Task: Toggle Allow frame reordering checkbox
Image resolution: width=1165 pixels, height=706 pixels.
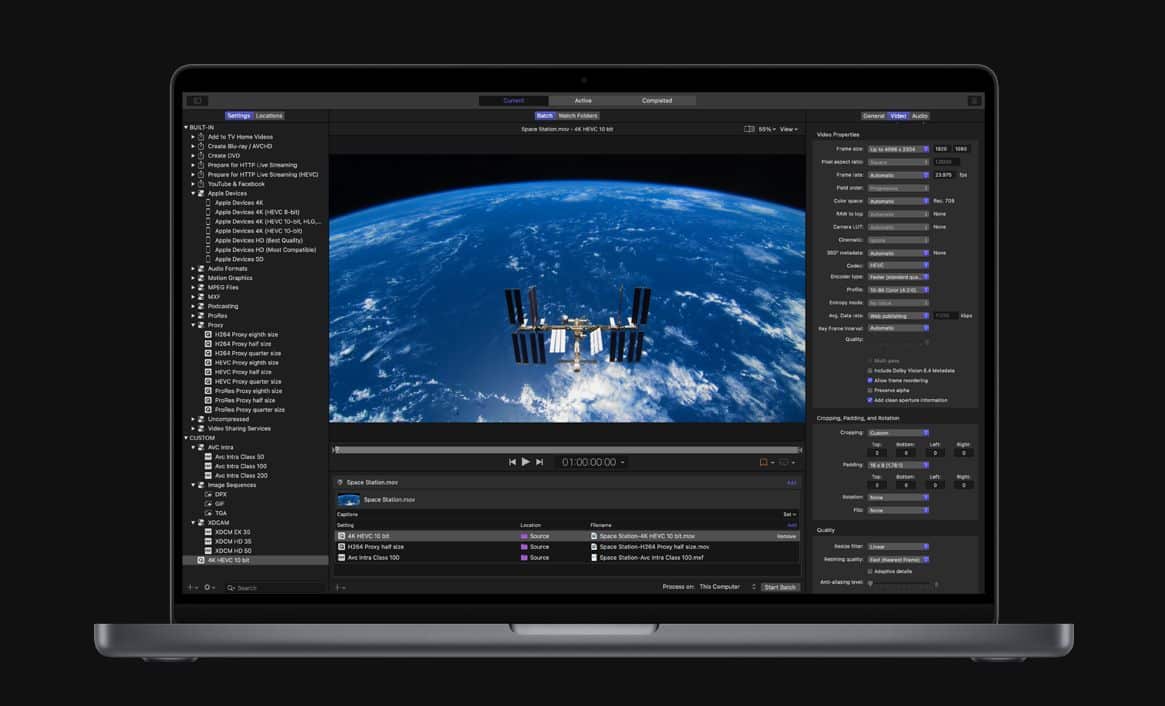Action: click(870, 380)
